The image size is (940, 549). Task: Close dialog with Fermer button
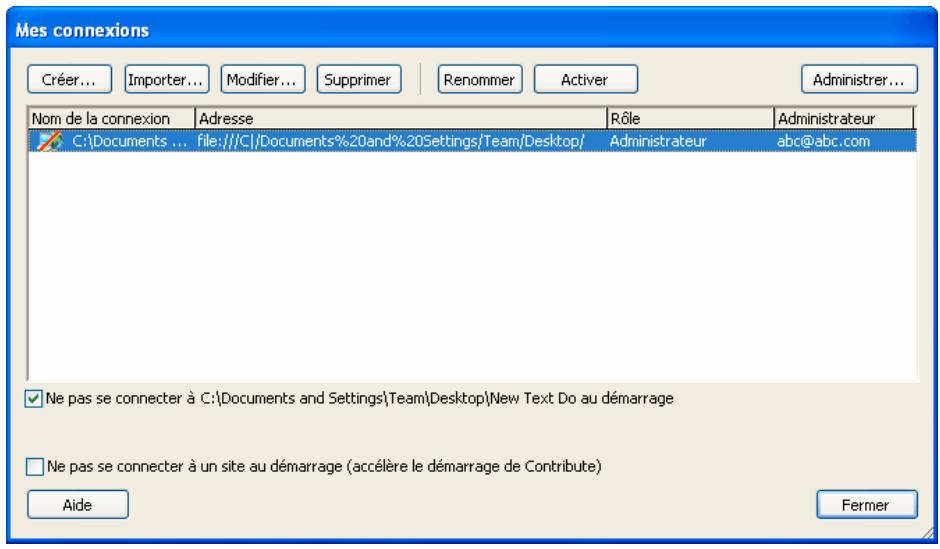pyautogui.click(x=866, y=505)
